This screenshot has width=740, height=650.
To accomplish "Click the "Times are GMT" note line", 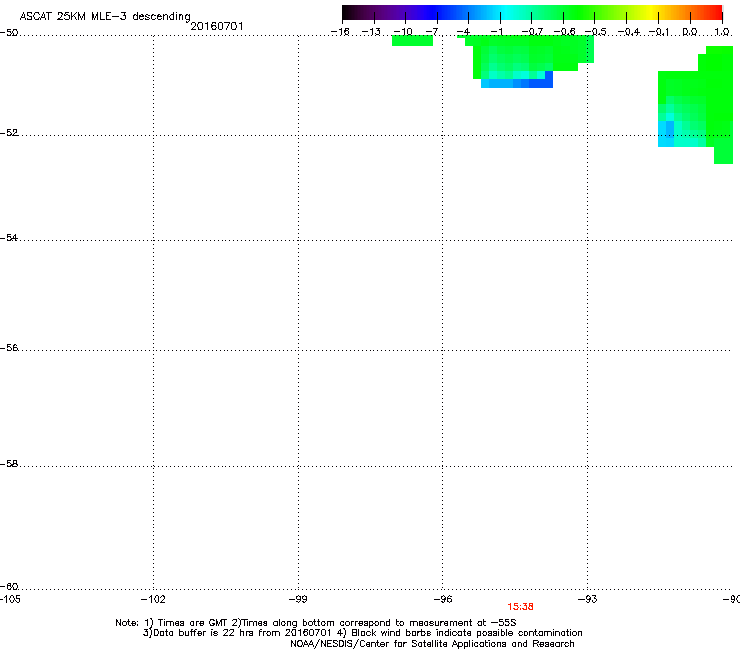I will 316,623.
